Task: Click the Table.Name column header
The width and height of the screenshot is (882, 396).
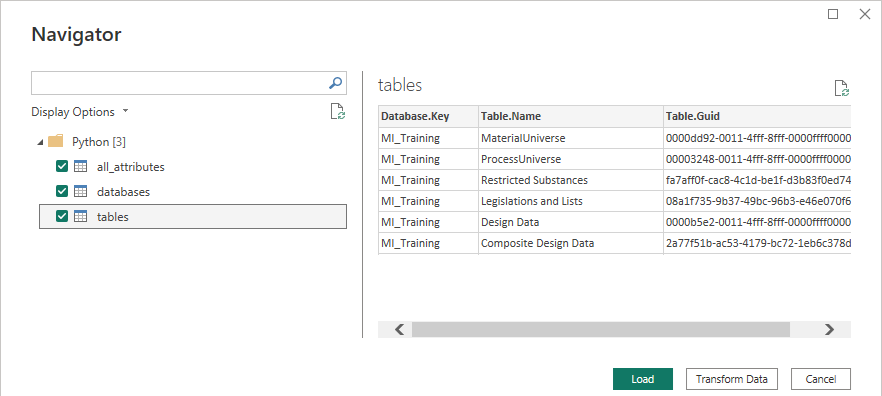Action: [571, 116]
